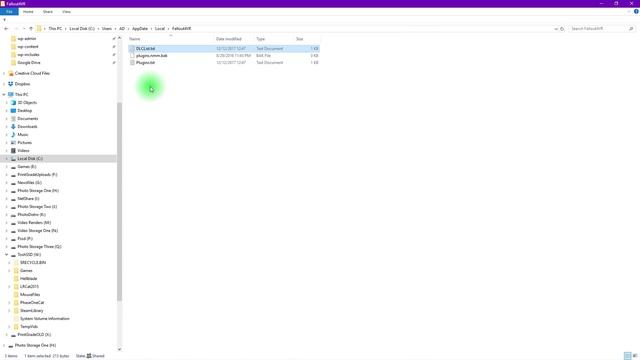Click the Creative Cloud Files icon
The width and height of the screenshot is (640, 360).
point(11,73)
